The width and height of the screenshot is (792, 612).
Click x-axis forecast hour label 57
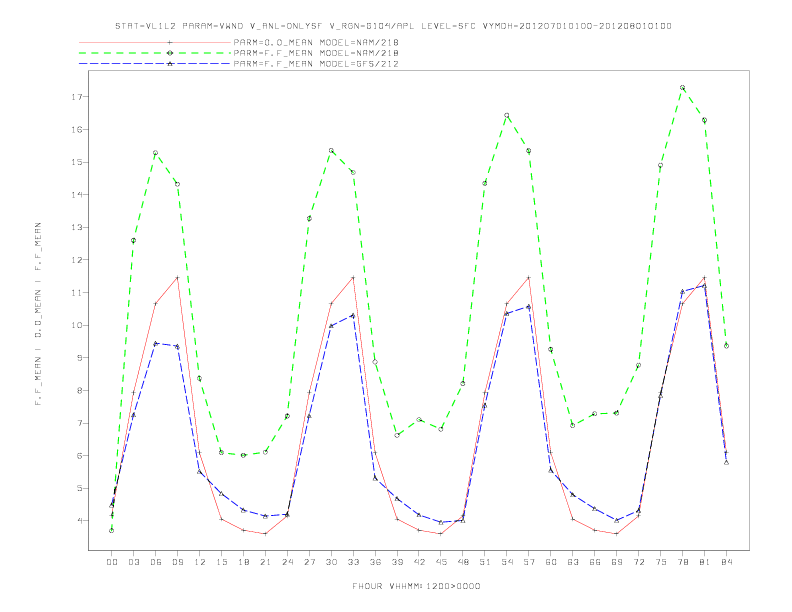529,562
